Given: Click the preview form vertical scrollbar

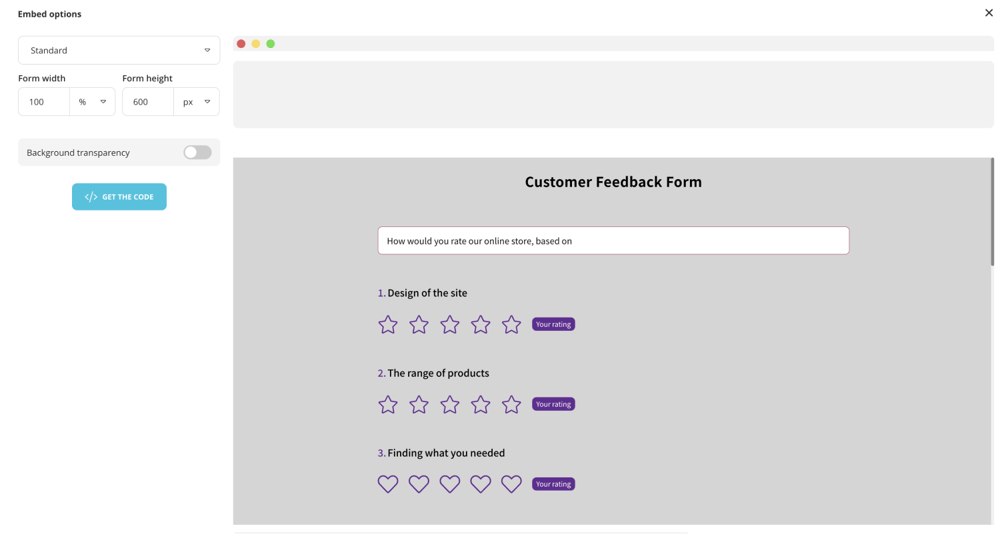Looking at the screenshot, I should [992, 212].
